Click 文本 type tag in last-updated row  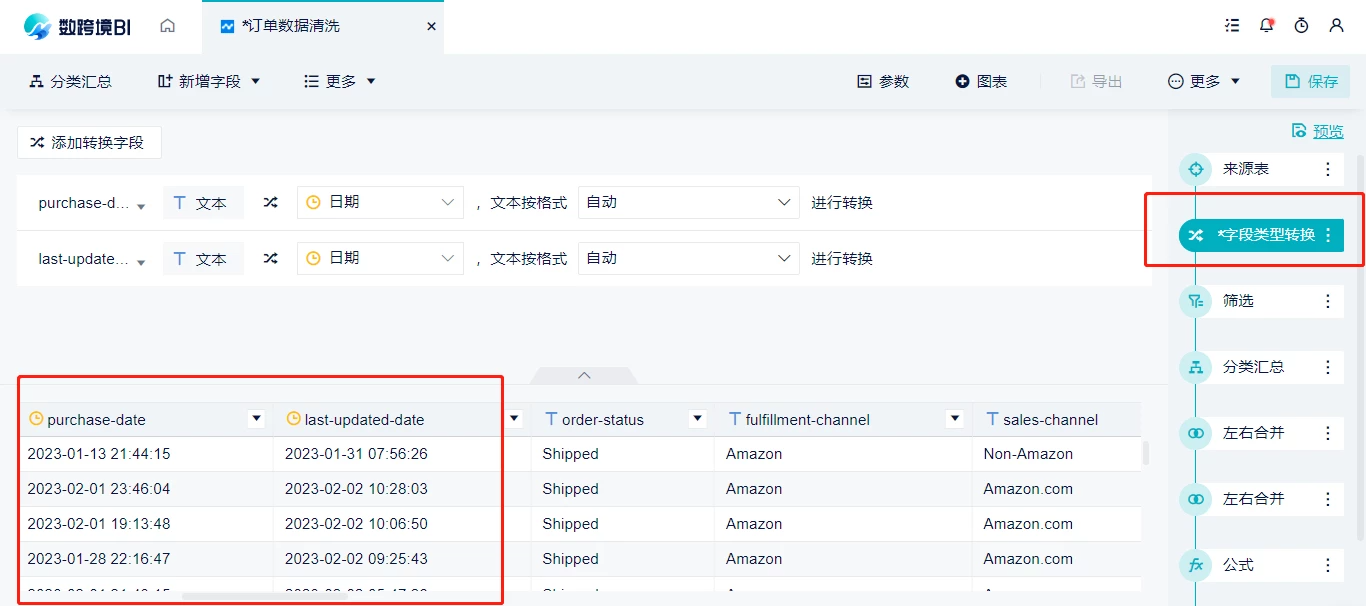pos(203,259)
